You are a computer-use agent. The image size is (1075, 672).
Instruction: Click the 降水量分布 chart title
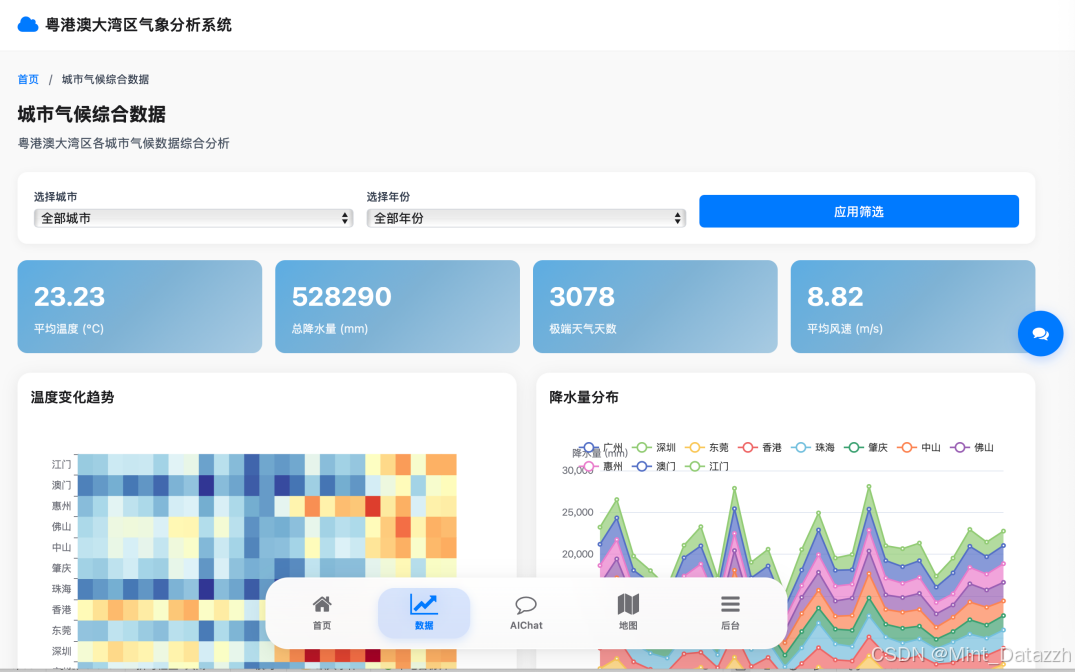[x=584, y=397]
